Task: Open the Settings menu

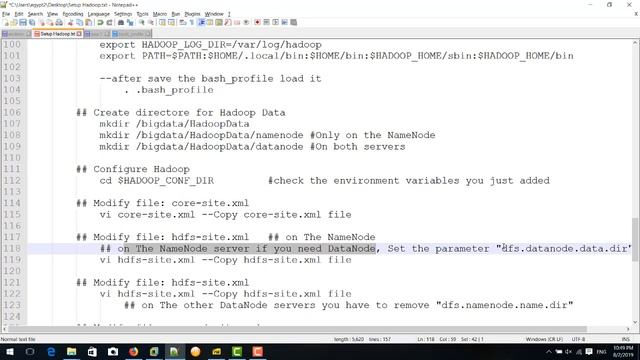Action: [x=123, y=14]
